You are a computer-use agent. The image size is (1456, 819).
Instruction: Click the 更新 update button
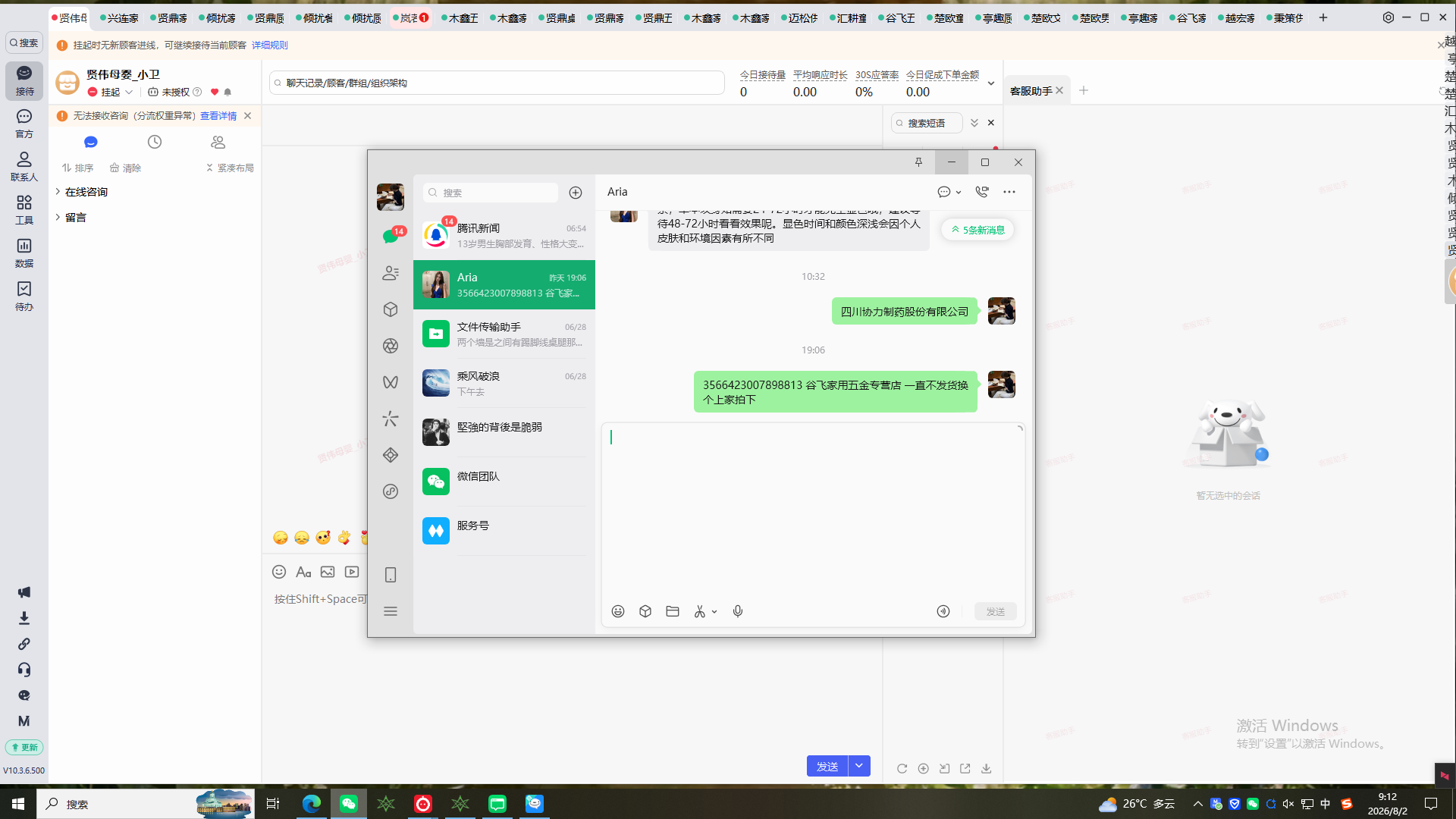24,747
